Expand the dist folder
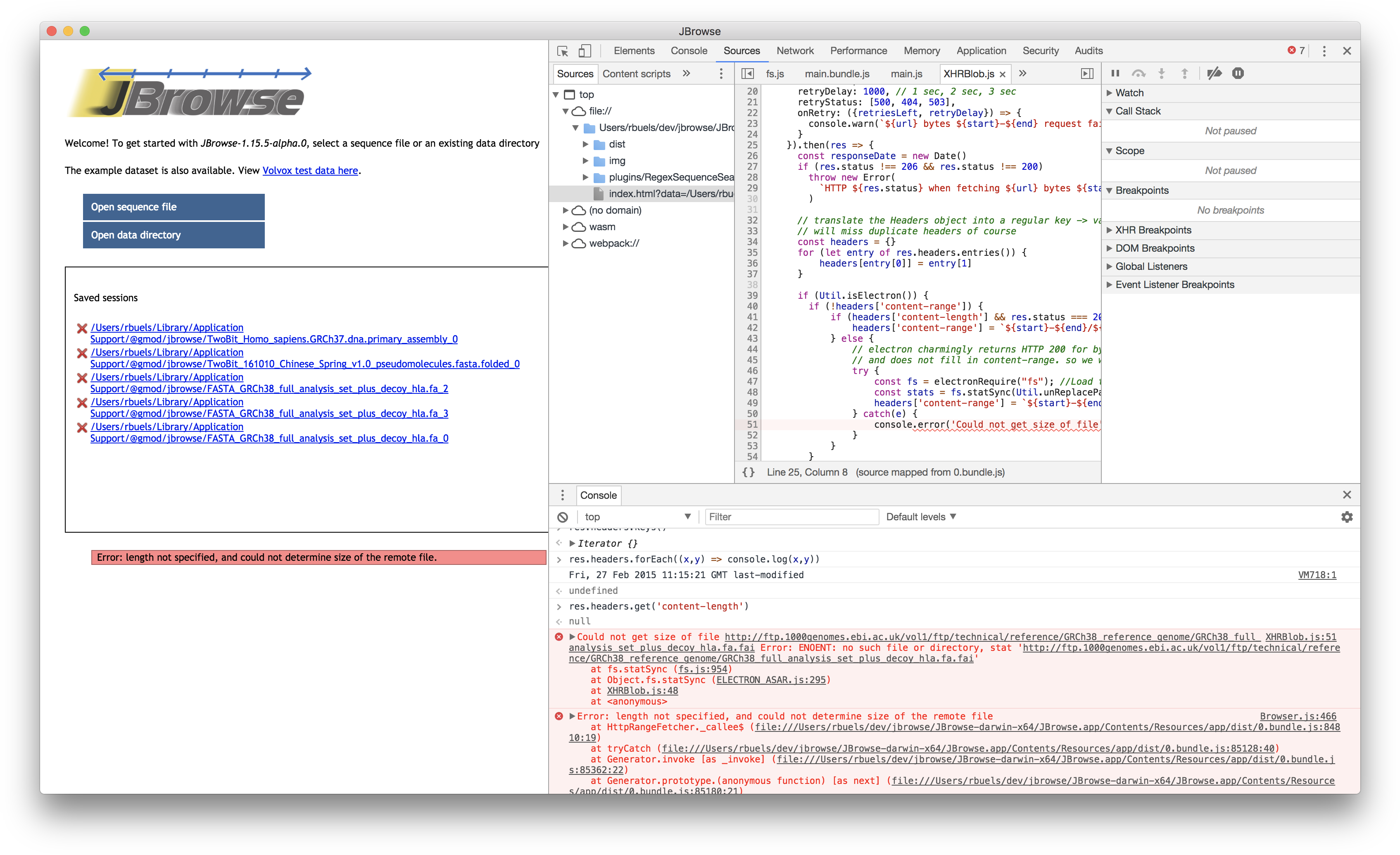The width and height of the screenshot is (1400, 855). [x=585, y=144]
